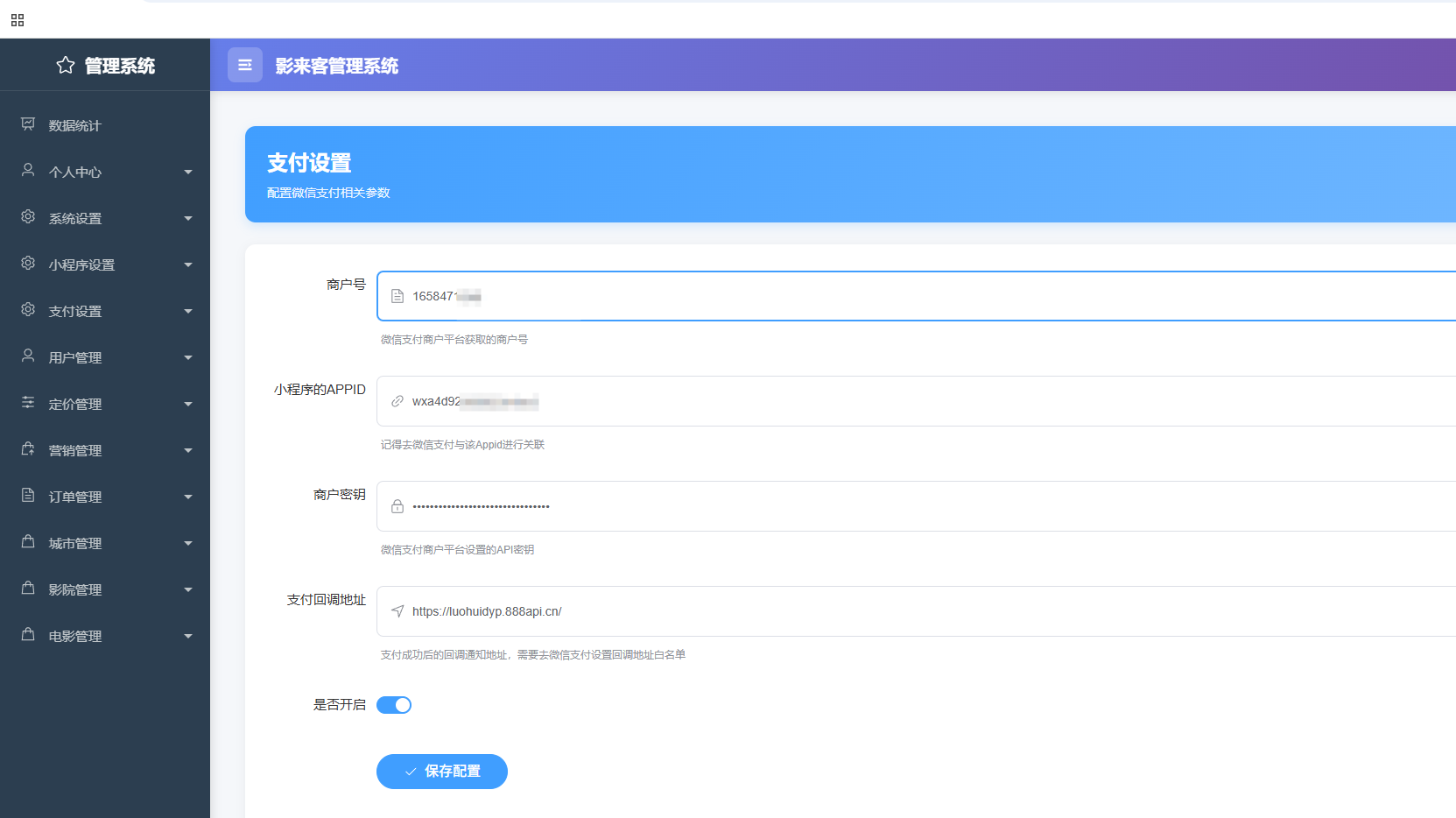
Task: Click the arrow icon in 支付回调地址 field
Action: click(x=397, y=611)
